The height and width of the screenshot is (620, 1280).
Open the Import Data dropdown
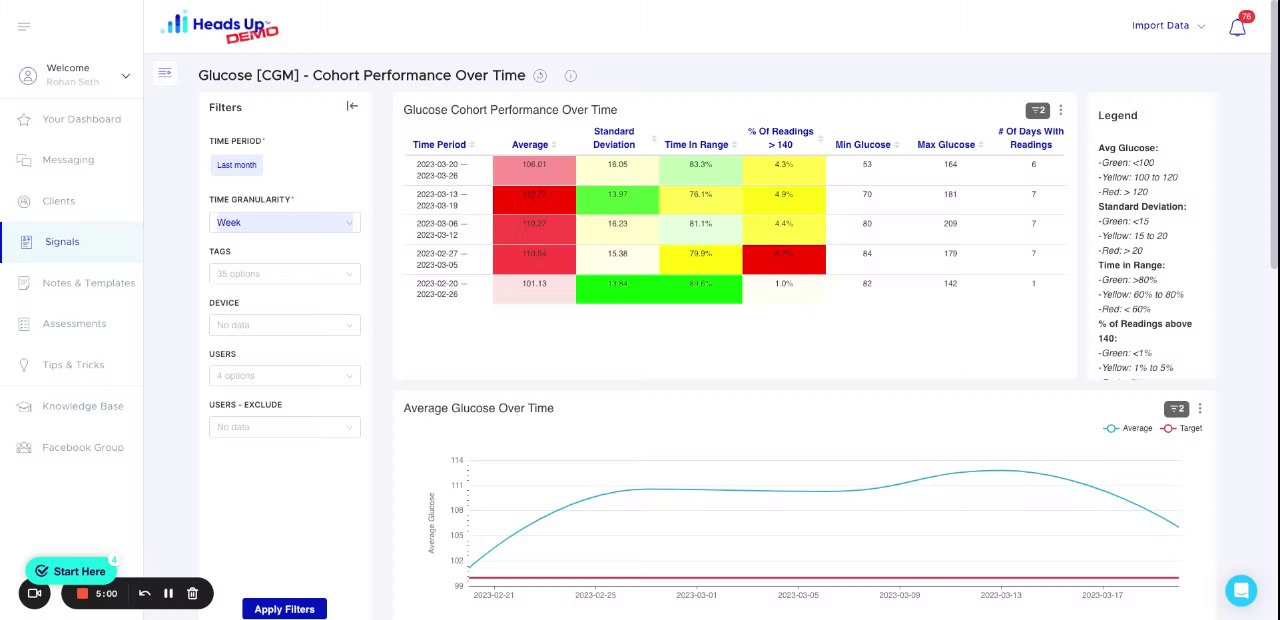(x=1168, y=26)
